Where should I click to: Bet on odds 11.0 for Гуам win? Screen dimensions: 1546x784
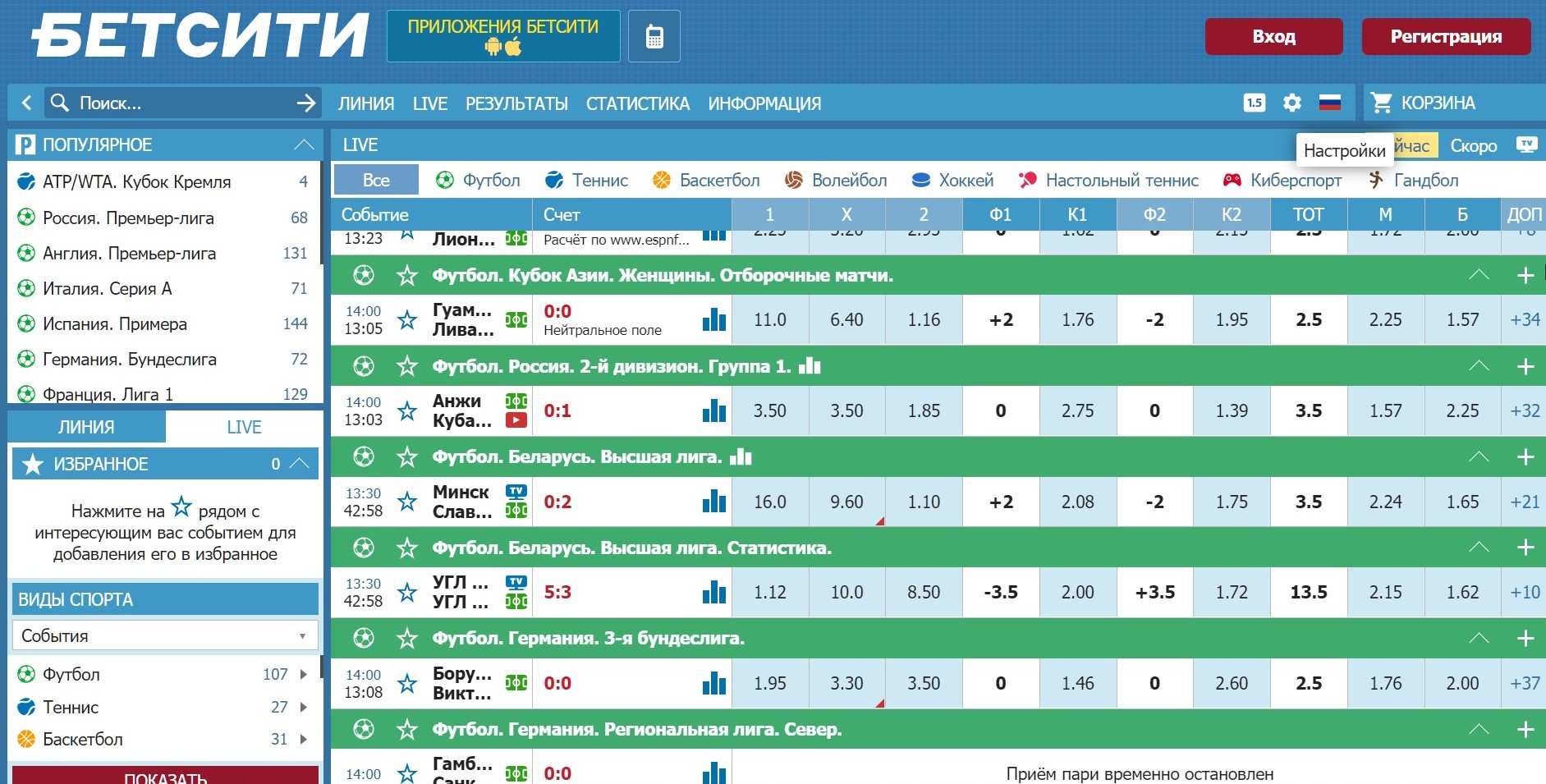click(x=769, y=319)
